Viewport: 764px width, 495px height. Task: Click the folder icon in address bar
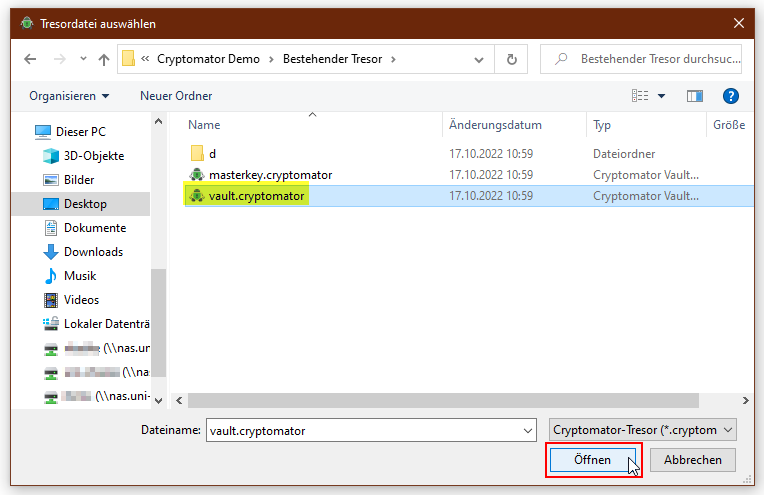point(129,59)
